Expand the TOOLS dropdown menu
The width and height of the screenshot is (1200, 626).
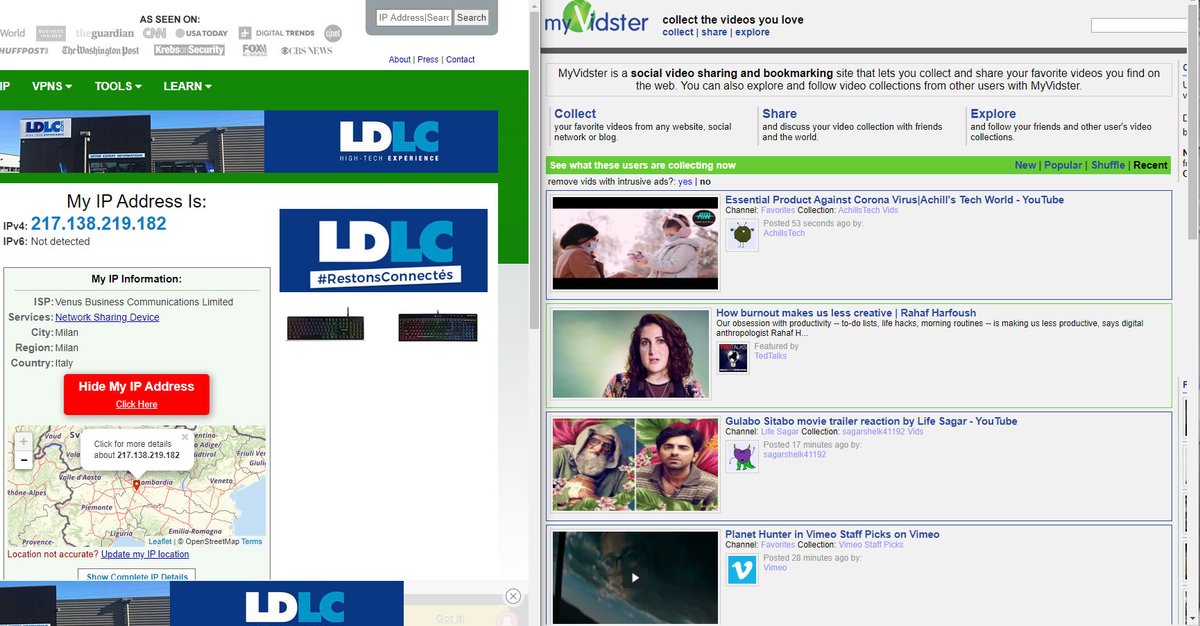118,86
